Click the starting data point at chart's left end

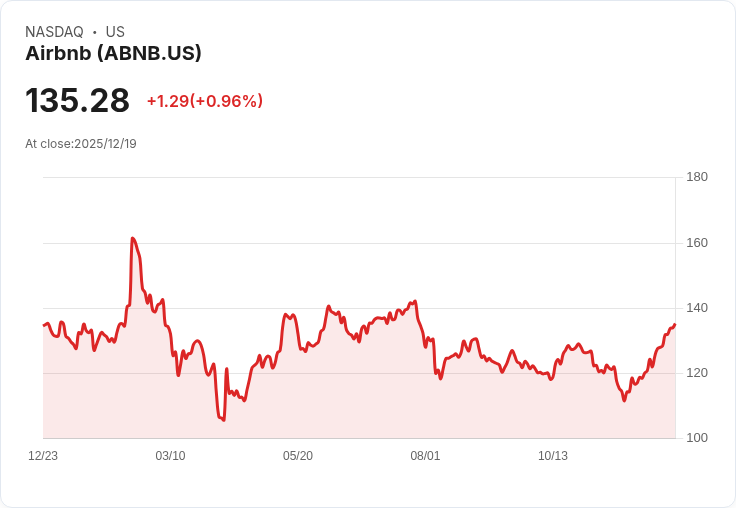(x=44, y=325)
